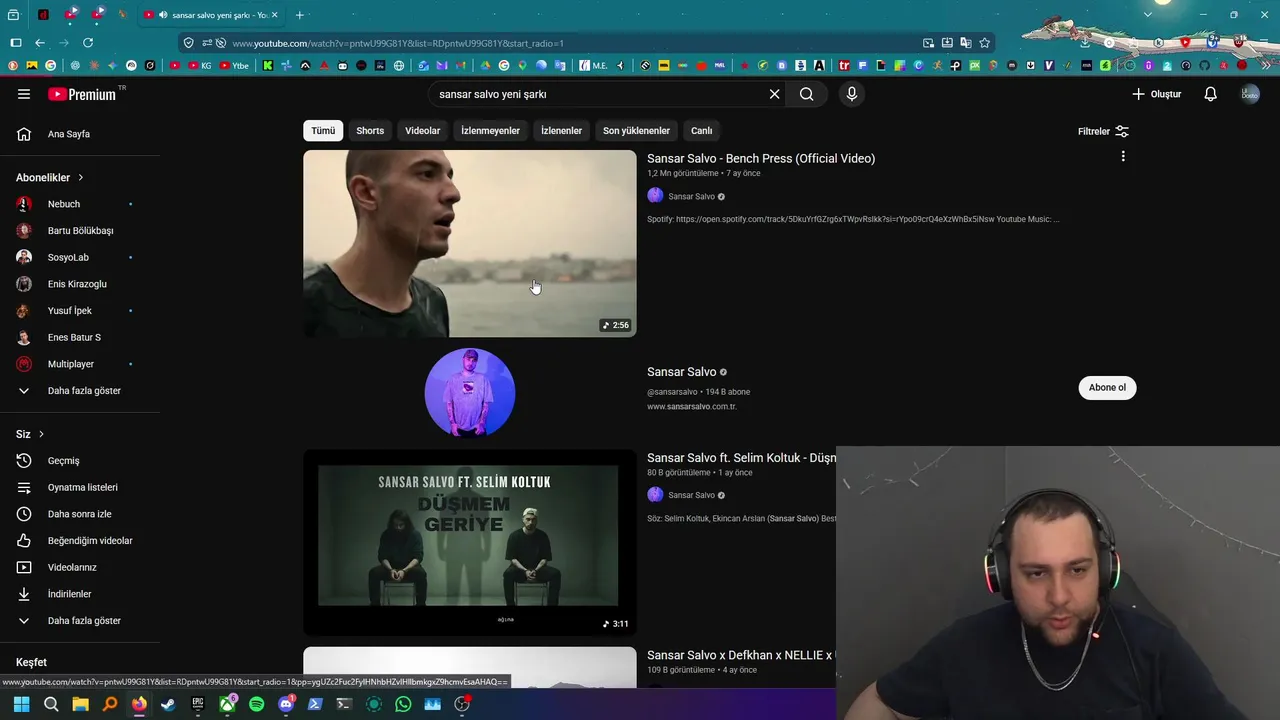Open Daha sonra izle list
1280x720 pixels.
pyautogui.click(x=80, y=514)
